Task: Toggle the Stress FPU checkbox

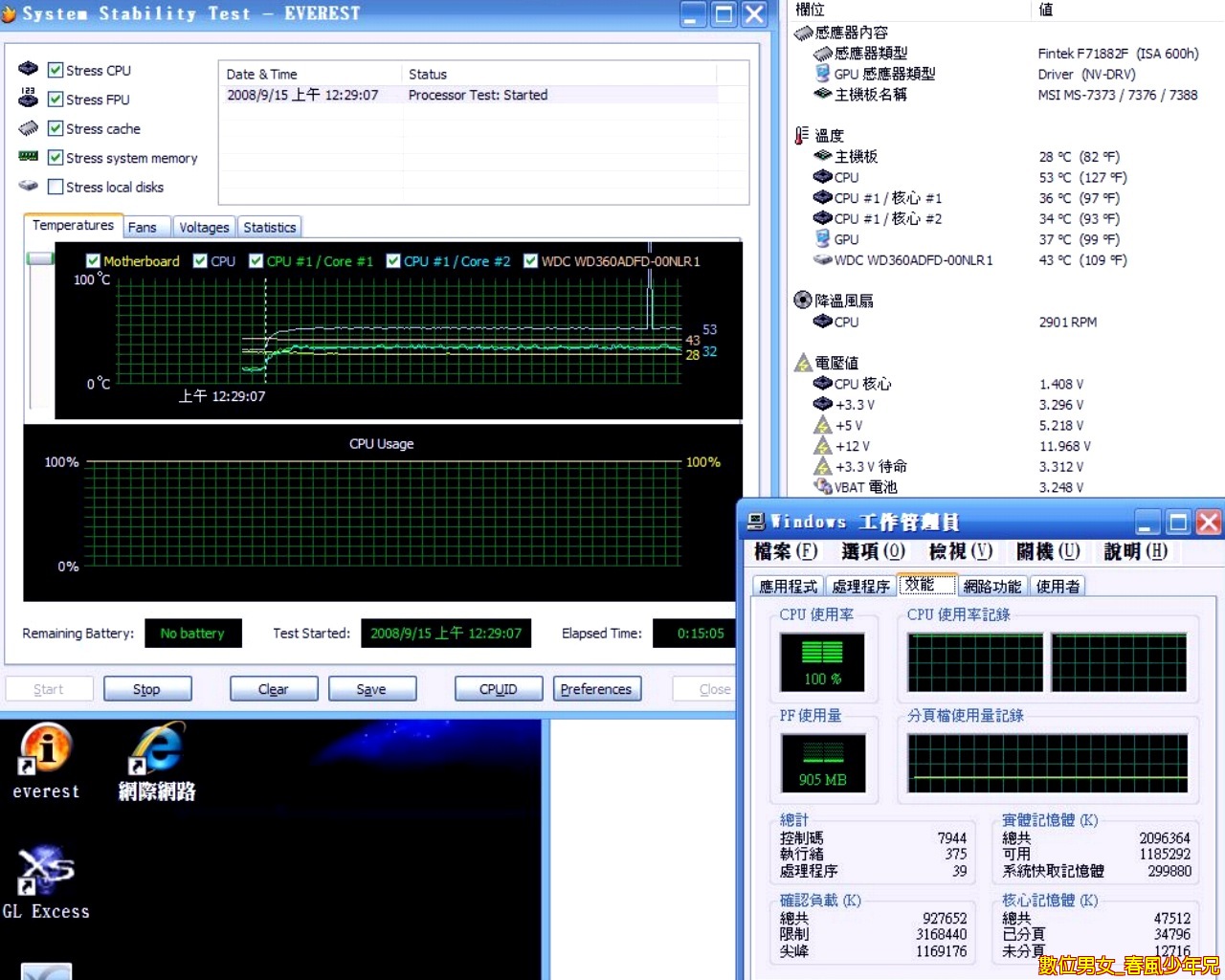Action: click(x=56, y=100)
